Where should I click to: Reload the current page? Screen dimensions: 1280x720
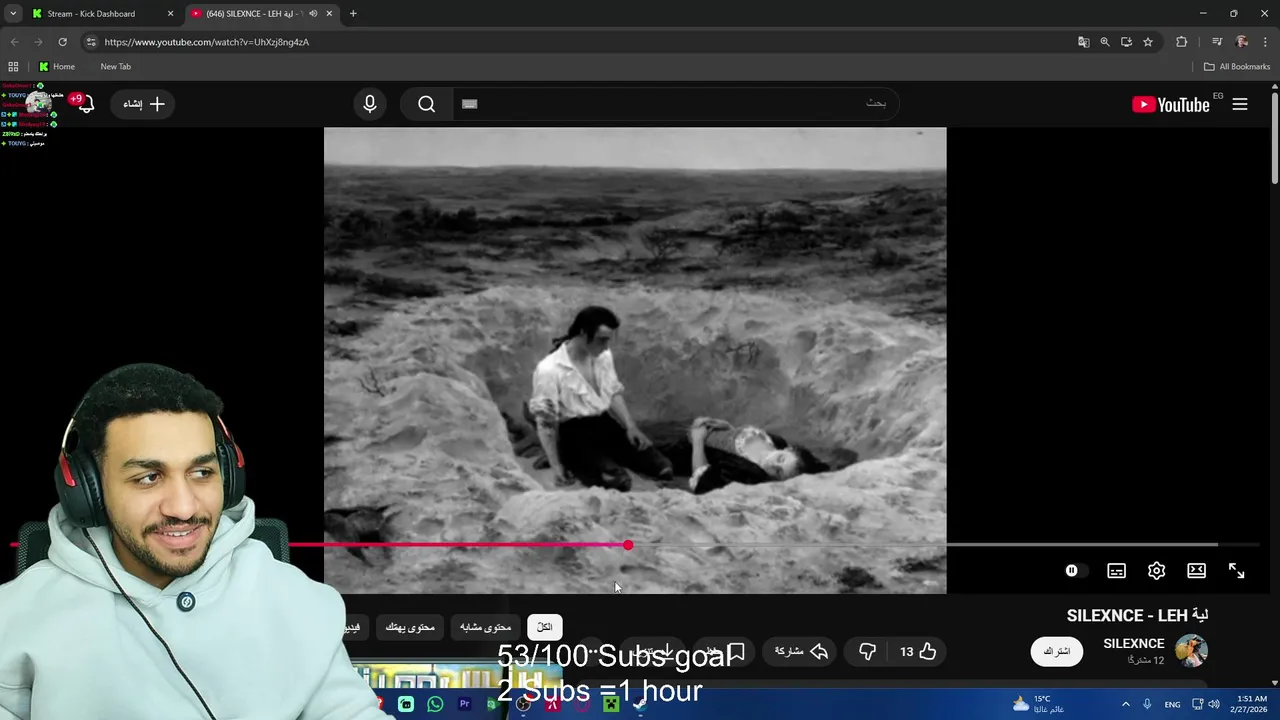point(62,42)
